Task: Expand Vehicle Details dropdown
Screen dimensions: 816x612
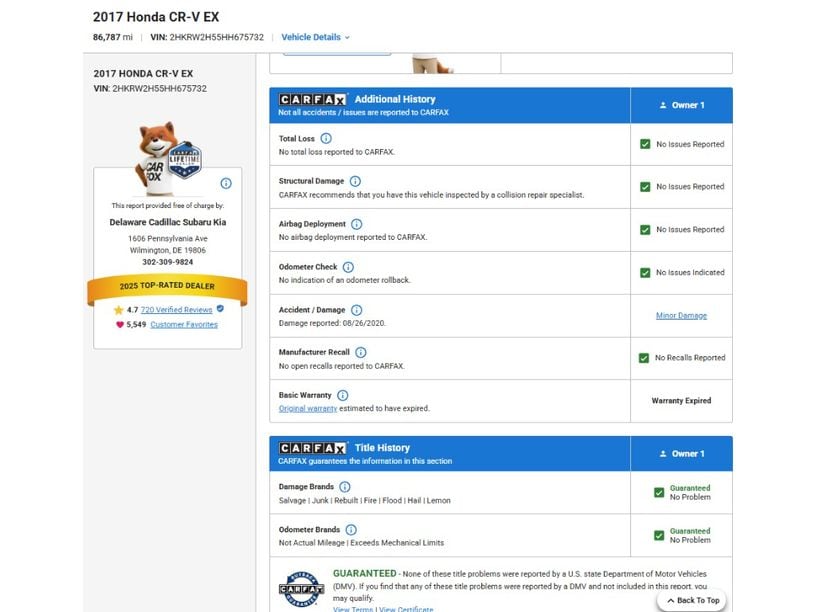Action: coord(315,37)
